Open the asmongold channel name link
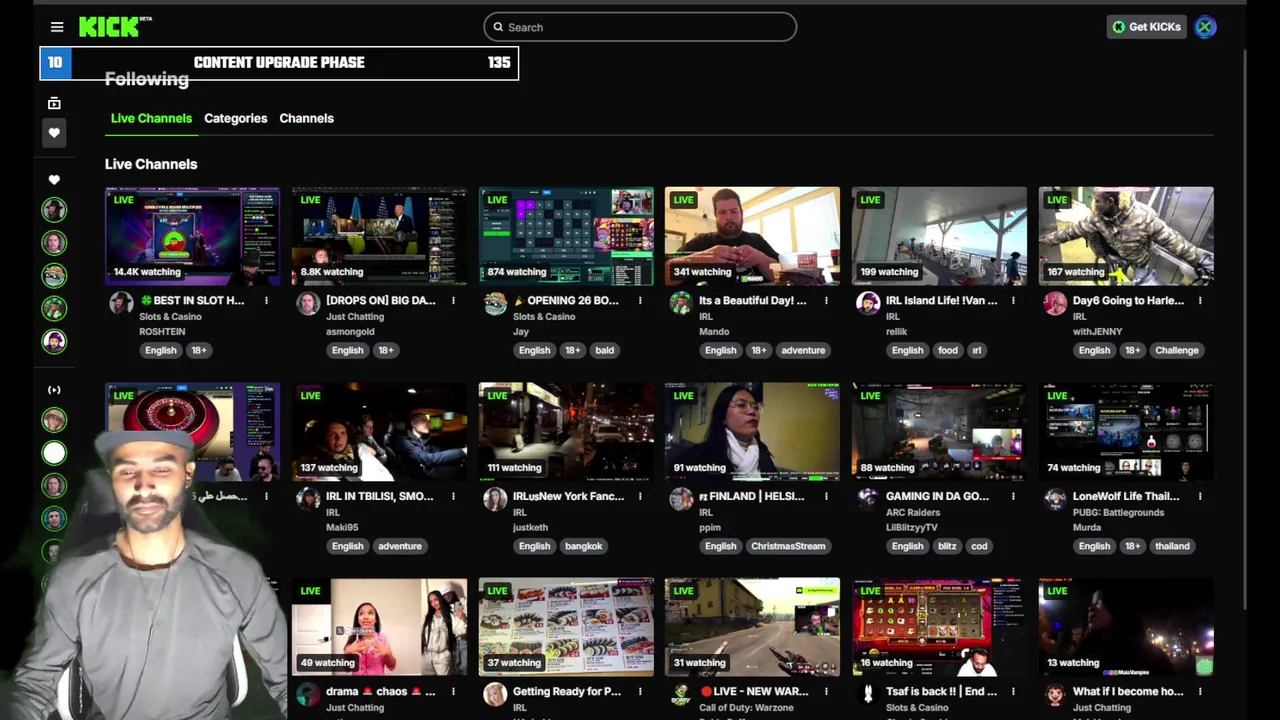 pyautogui.click(x=352, y=331)
